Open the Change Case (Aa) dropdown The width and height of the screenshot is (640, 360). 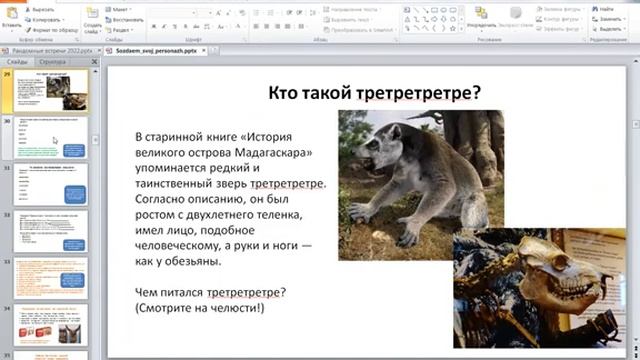pos(222,27)
